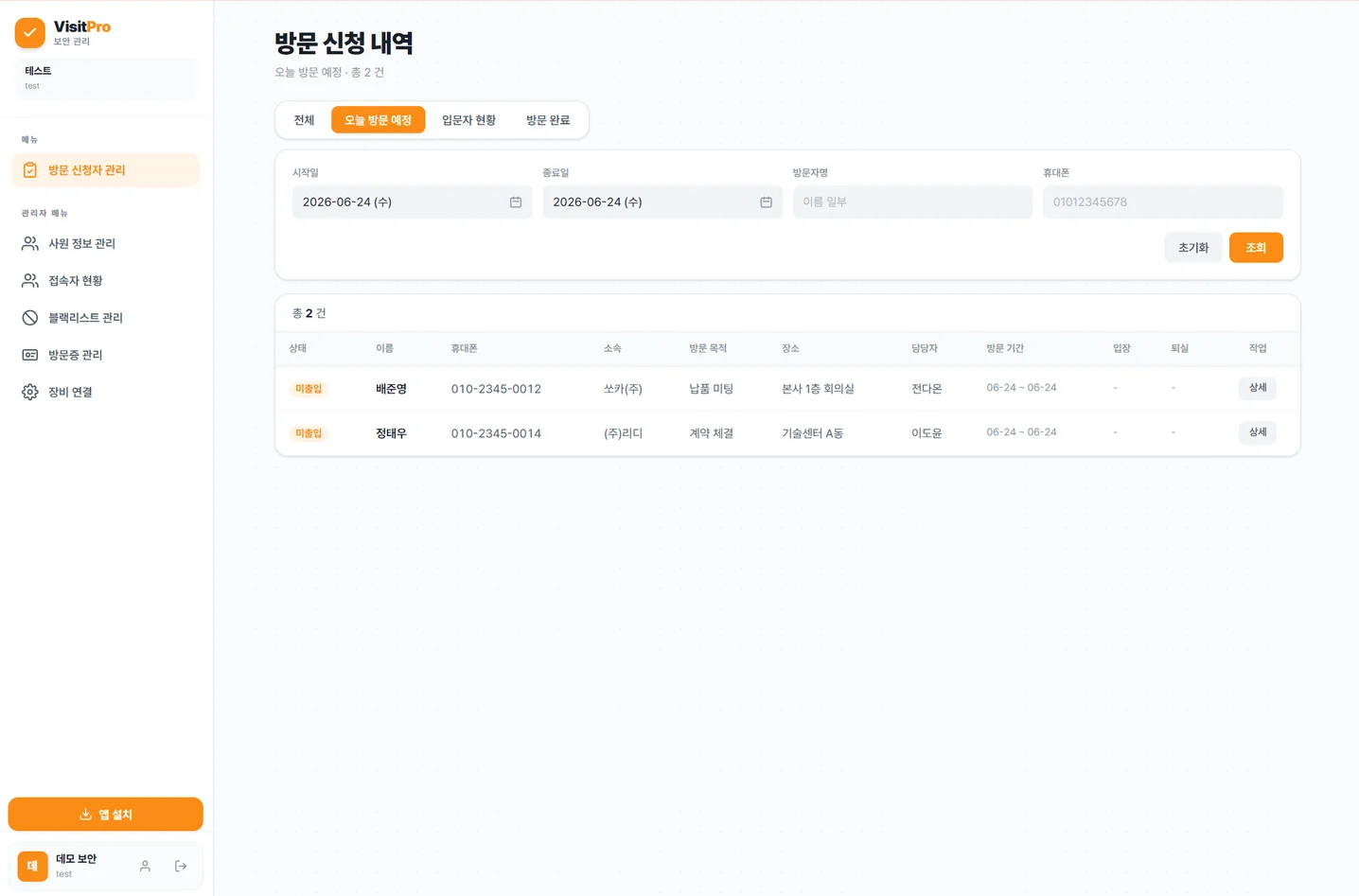The height and width of the screenshot is (896, 1359).
Task: Click visit purpose 계약 체결
Action: click(x=712, y=433)
